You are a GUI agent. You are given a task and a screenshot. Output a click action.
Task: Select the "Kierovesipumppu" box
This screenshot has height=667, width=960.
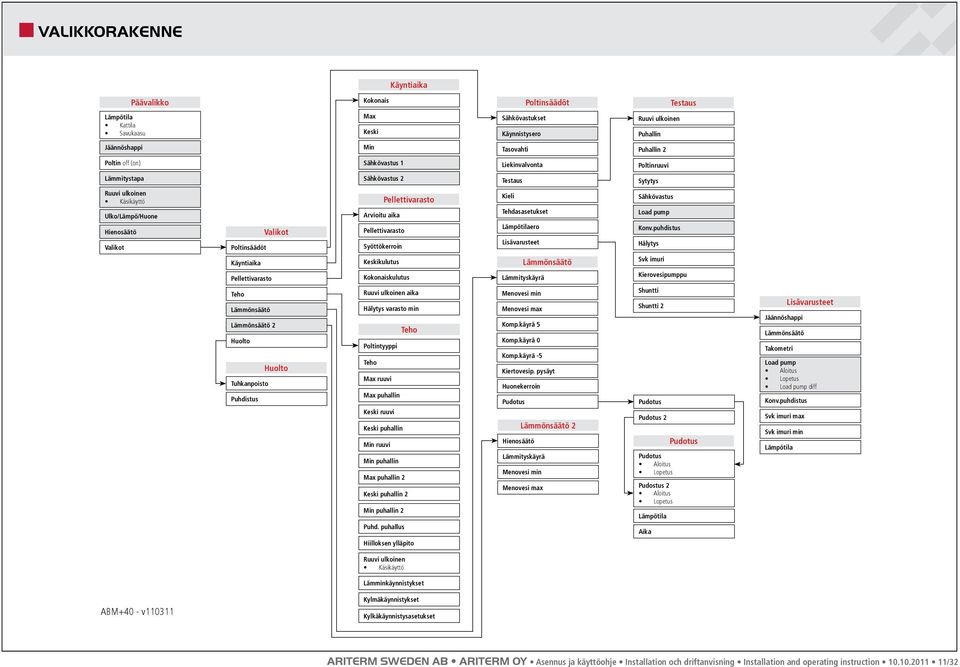tap(684, 274)
